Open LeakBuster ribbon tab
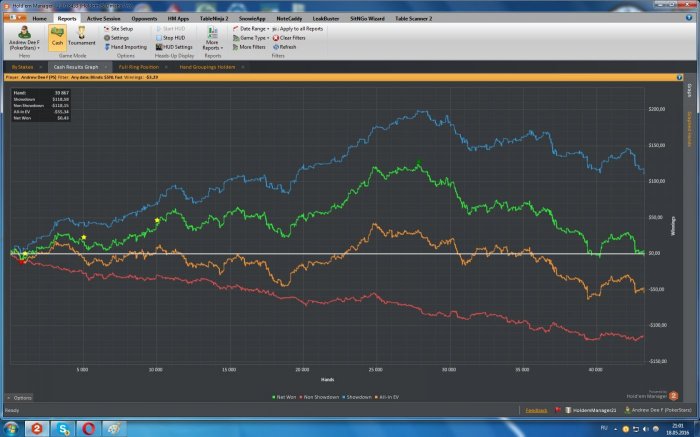Screen dimensions: 700x437 pos(326,18)
